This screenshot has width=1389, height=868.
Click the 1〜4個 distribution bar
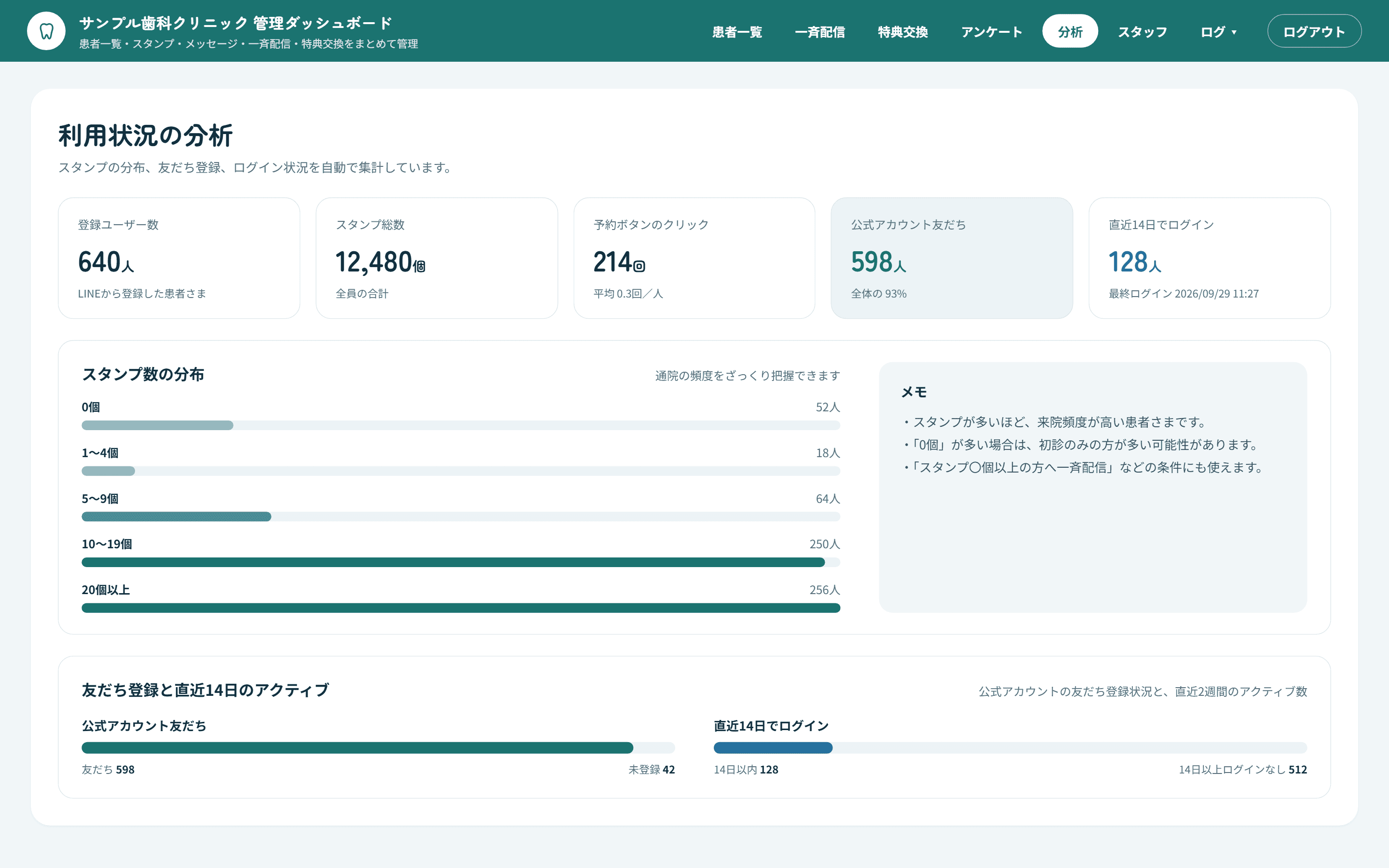coord(461,471)
